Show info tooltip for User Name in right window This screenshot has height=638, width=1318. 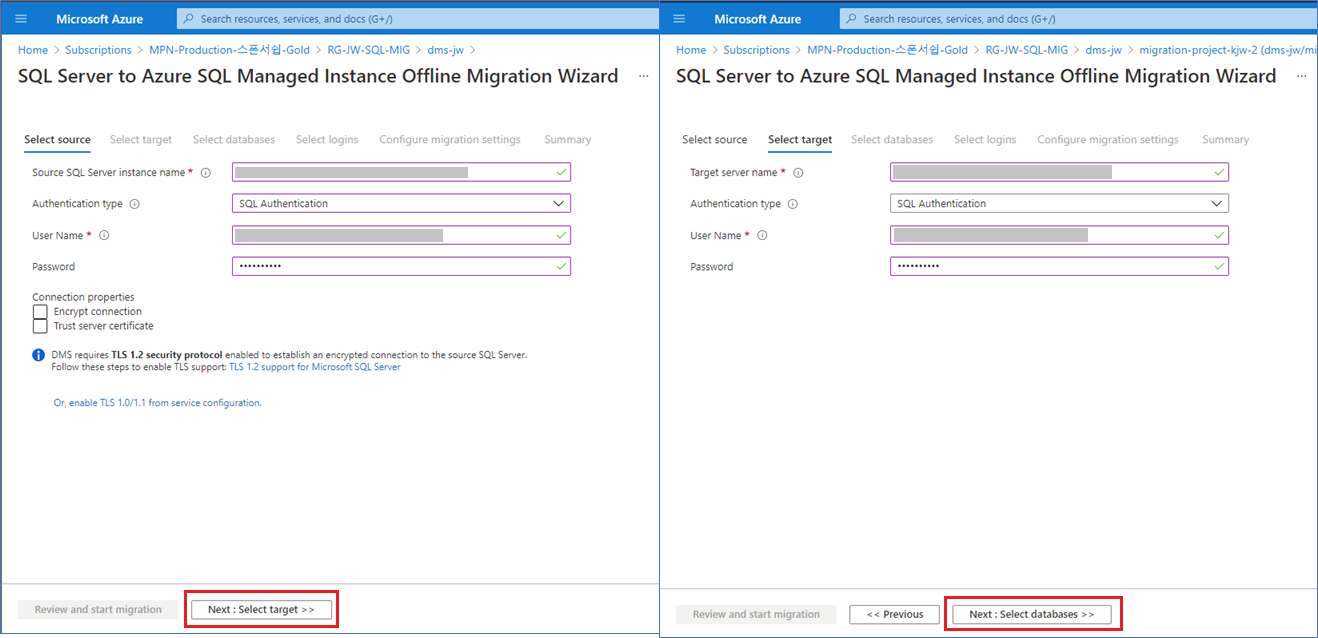[762, 236]
